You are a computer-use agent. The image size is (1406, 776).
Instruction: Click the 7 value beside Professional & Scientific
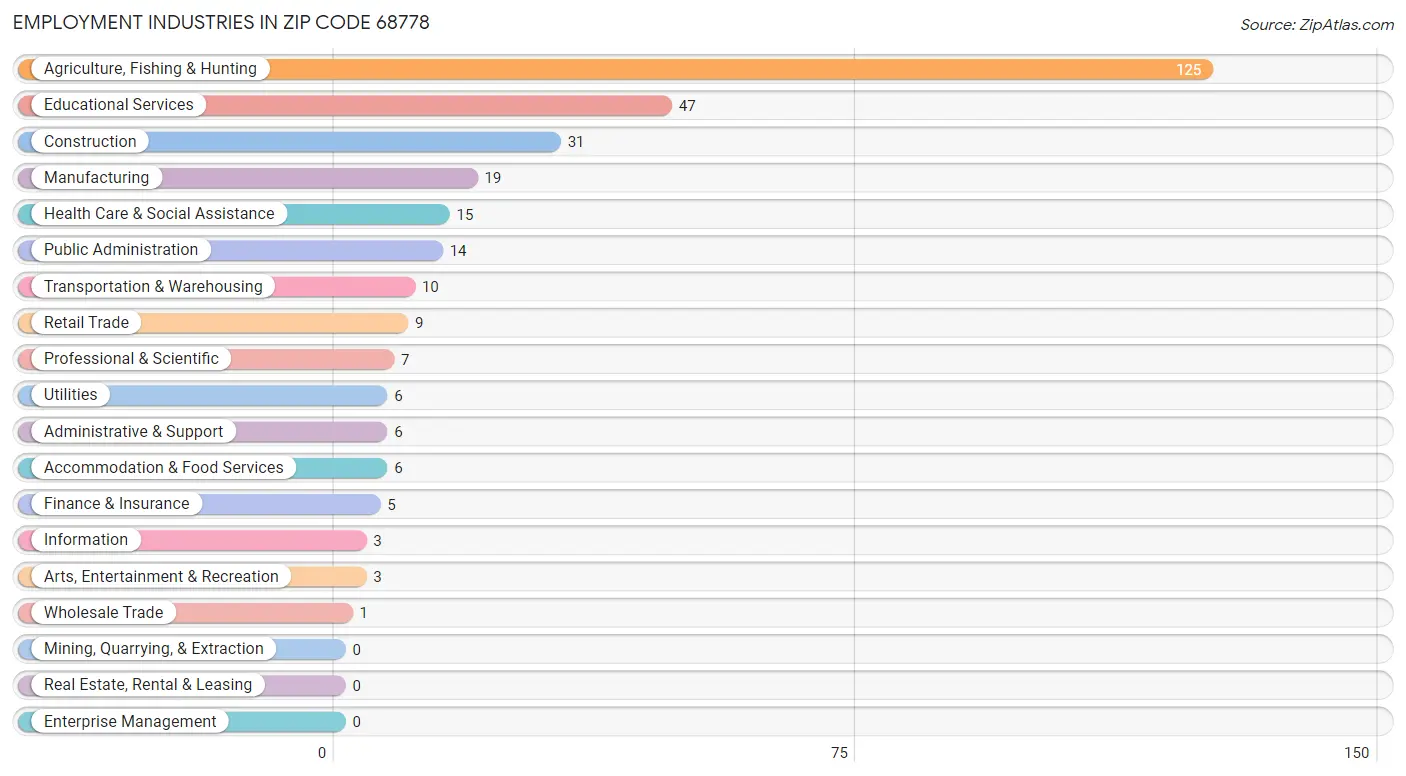click(x=405, y=360)
